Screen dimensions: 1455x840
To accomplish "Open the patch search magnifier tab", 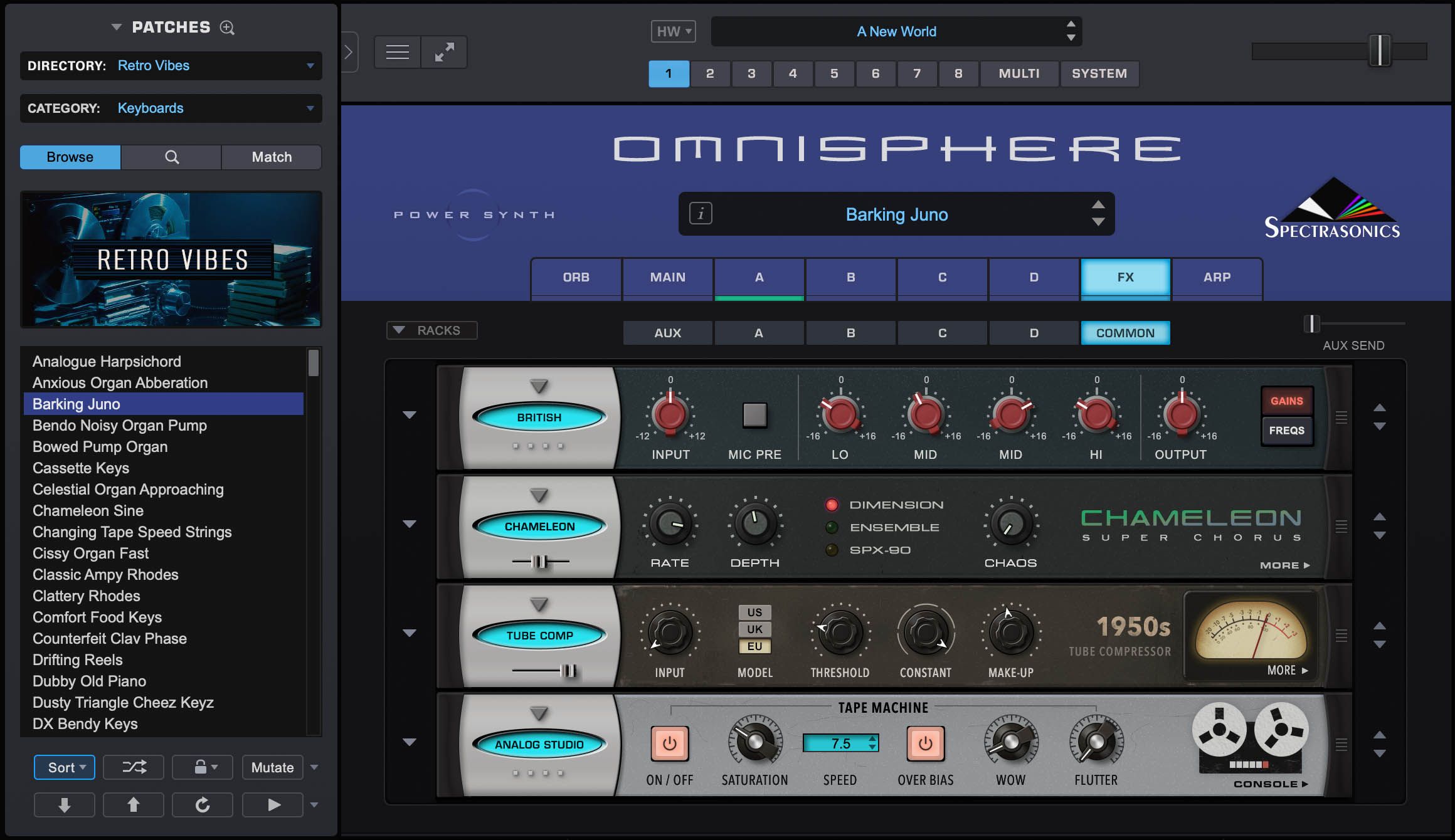I will [x=171, y=157].
